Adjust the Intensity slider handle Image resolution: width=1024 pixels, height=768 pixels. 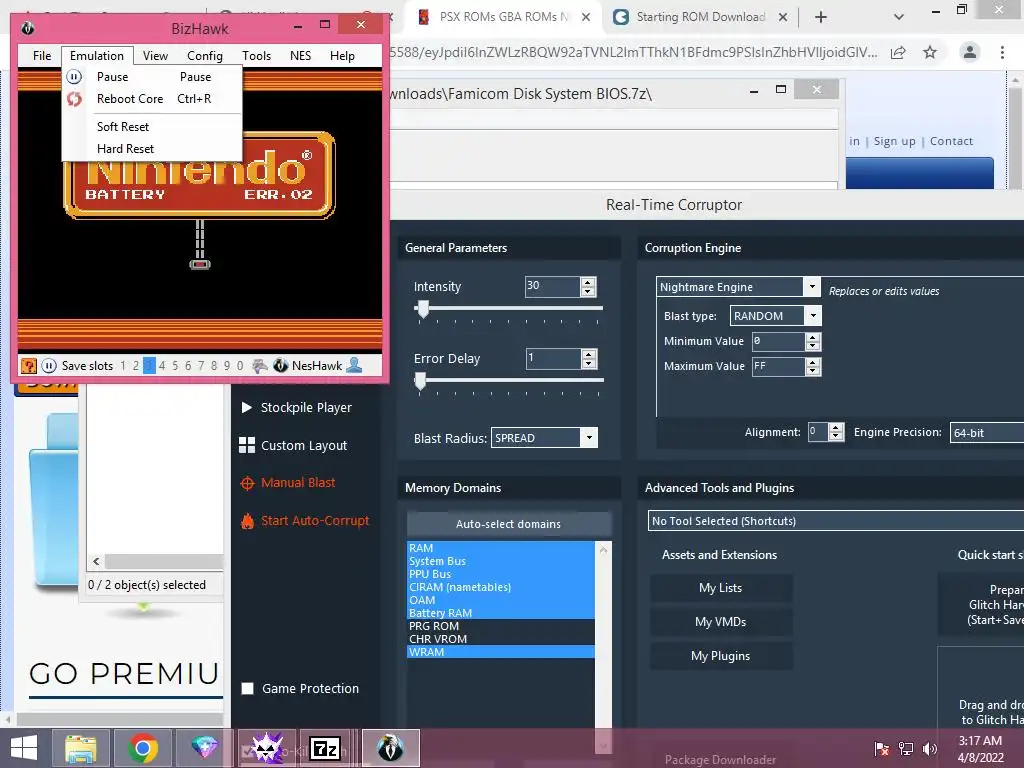point(423,309)
